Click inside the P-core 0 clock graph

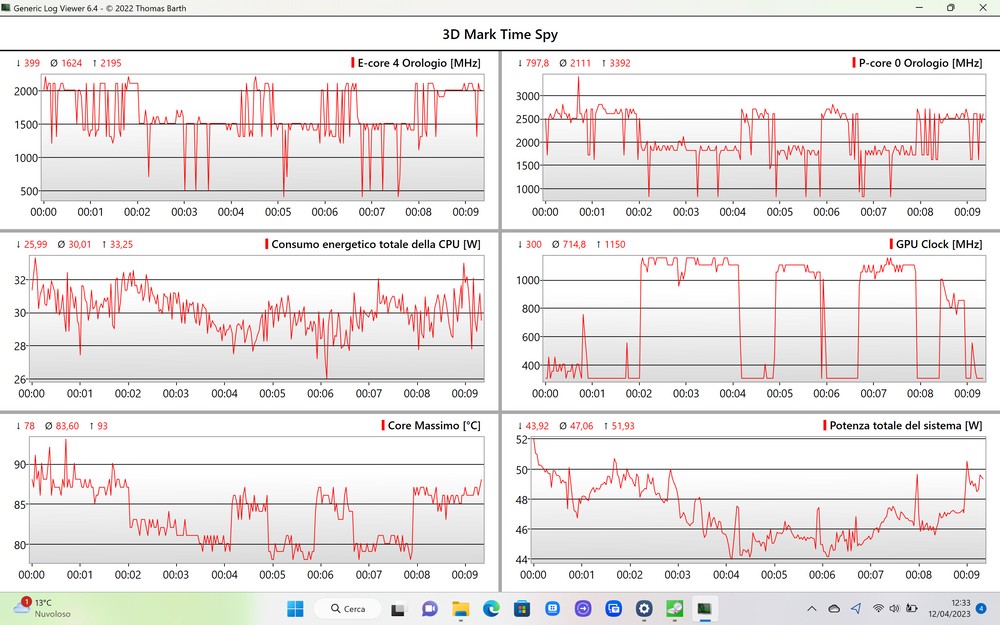click(x=764, y=137)
